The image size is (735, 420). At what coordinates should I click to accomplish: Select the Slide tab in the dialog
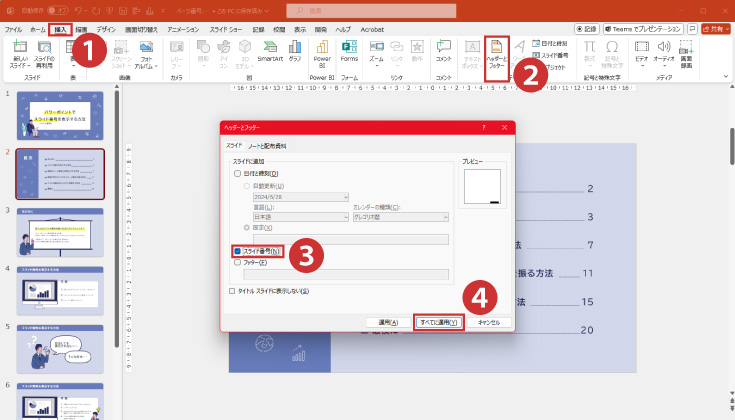tap(234, 146)
